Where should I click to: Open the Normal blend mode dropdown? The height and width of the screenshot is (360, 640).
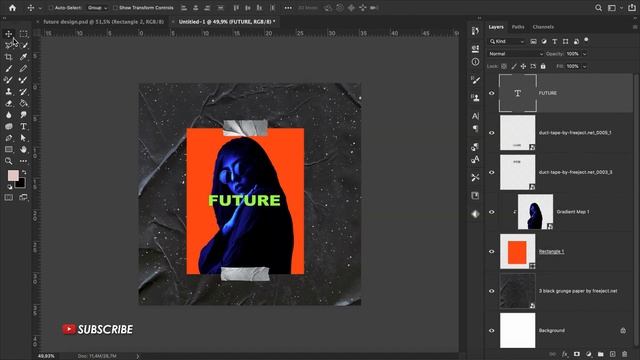[516, 54]
